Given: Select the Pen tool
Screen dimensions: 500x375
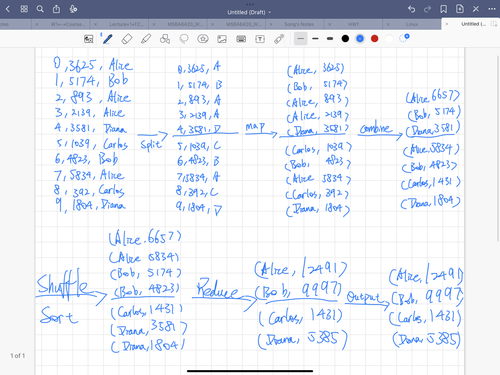Looking at the screenshot, I should click(x=107, y=39).
